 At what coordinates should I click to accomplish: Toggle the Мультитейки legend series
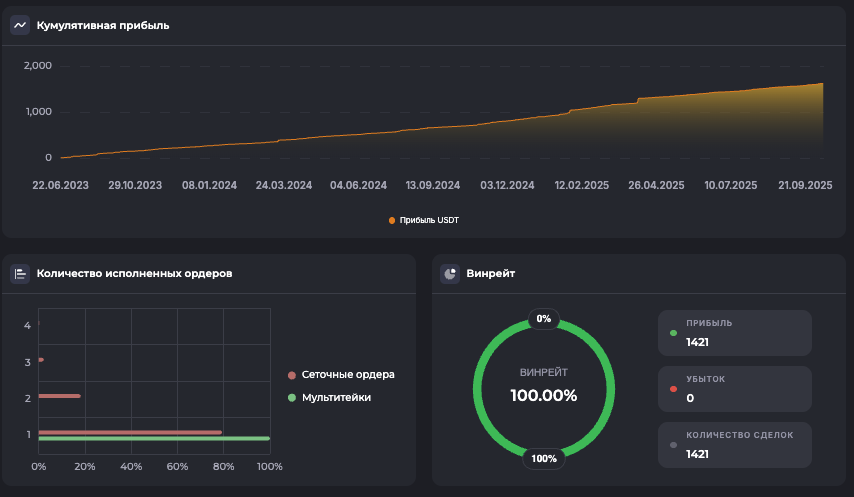coord(336,397)
